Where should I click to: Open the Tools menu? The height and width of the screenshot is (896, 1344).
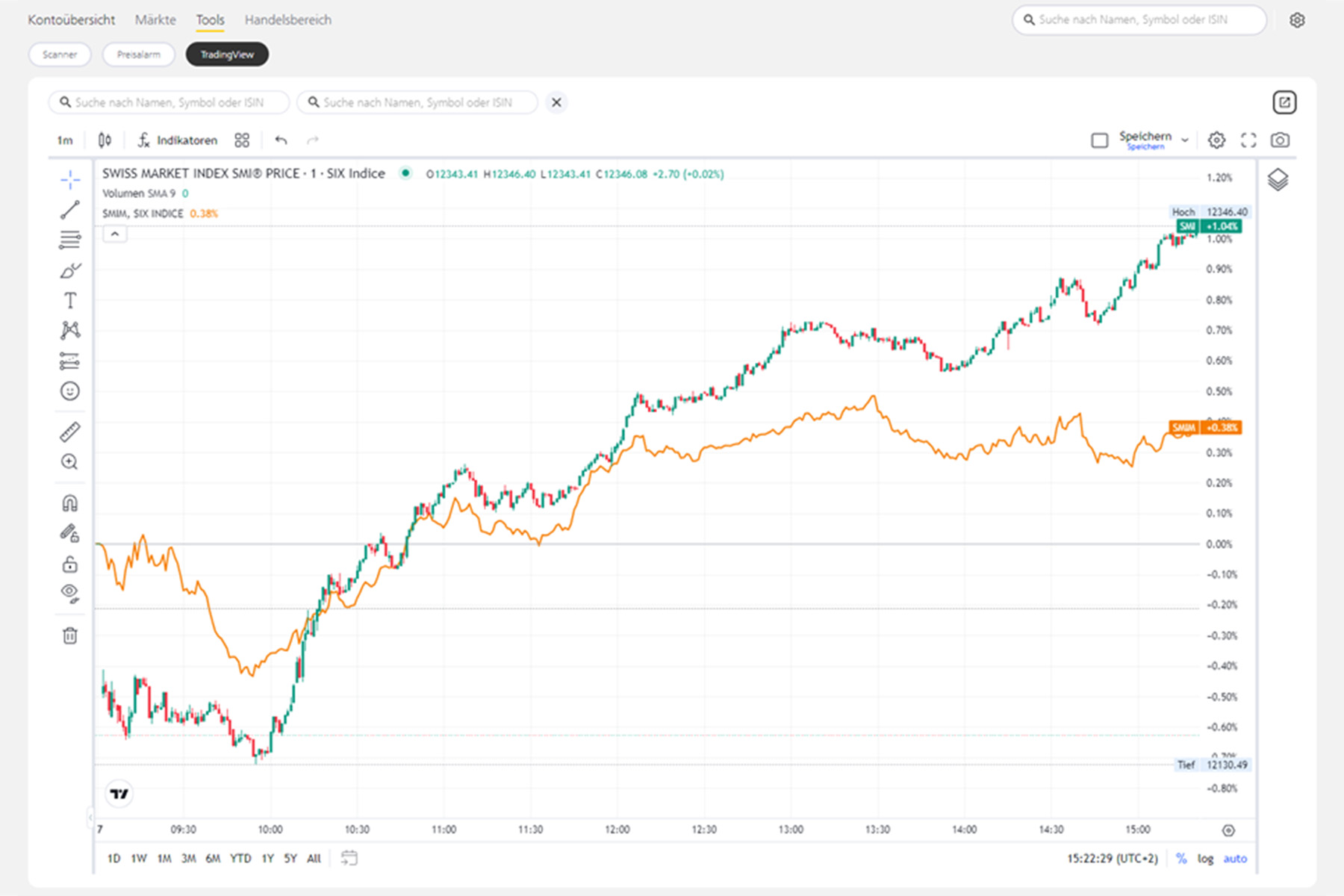pos(210,20)
